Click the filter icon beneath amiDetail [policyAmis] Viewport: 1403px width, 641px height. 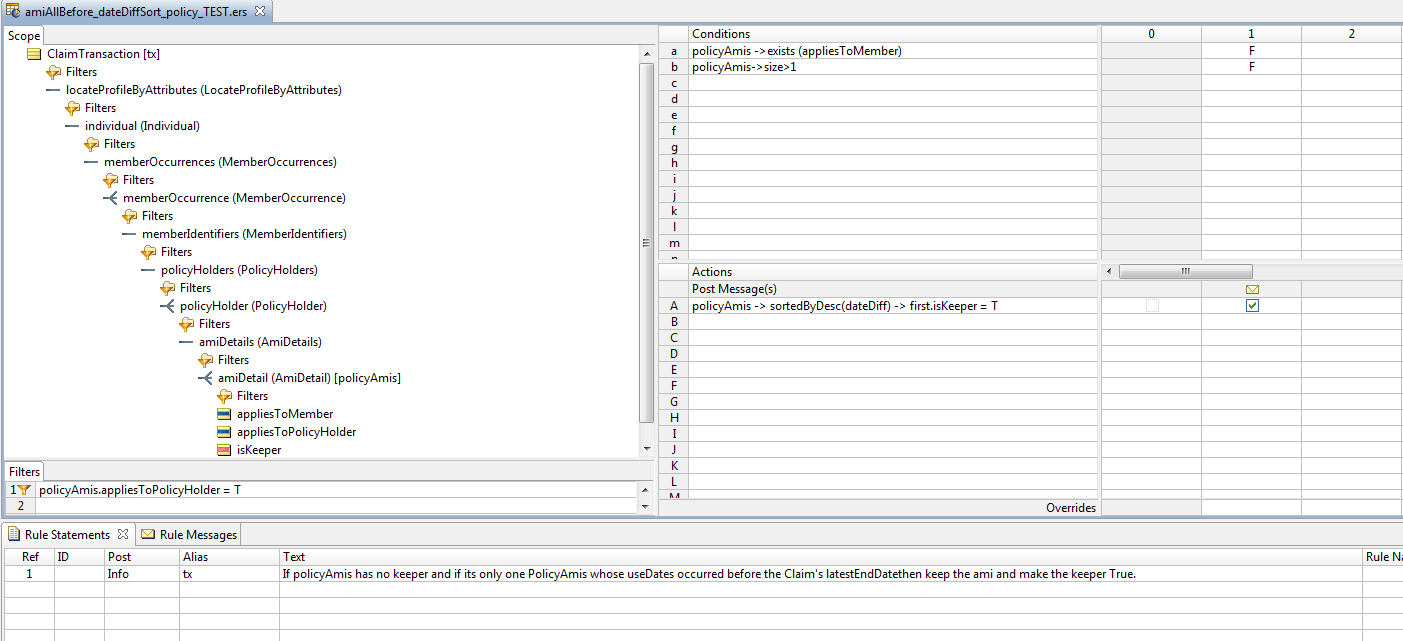click(x=225, y=396)
